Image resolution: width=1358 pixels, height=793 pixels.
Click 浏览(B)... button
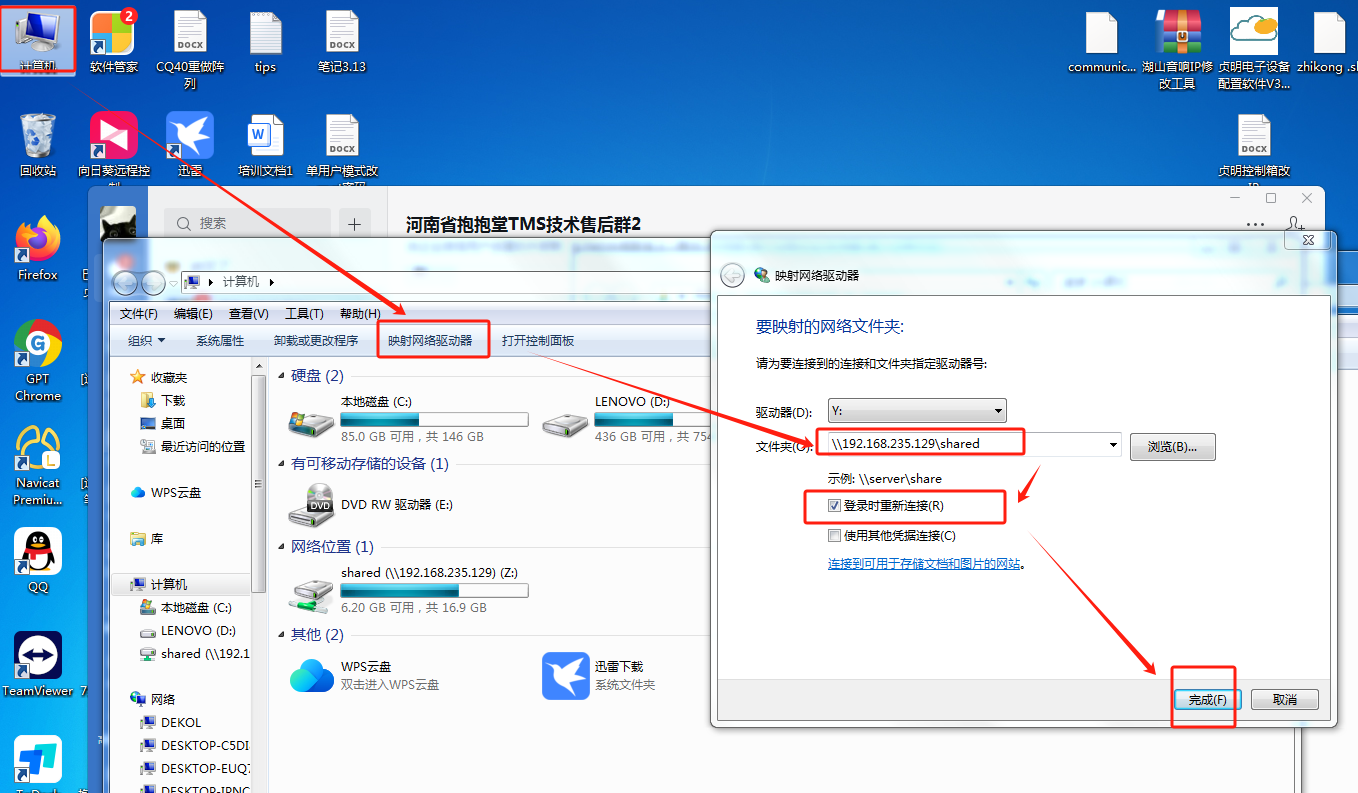(1173, 446)
